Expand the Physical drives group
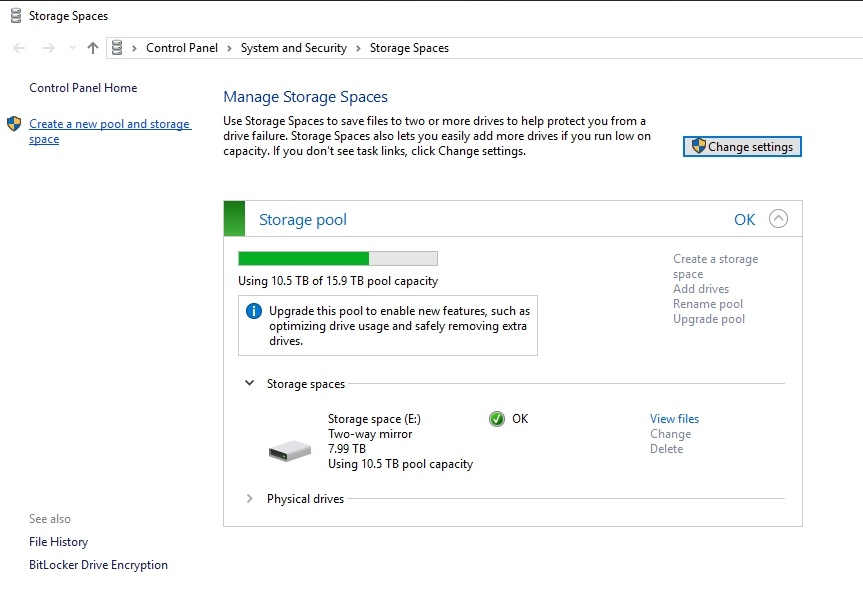Viewport: 863px width, 592px height. click(x=249, y=498)
